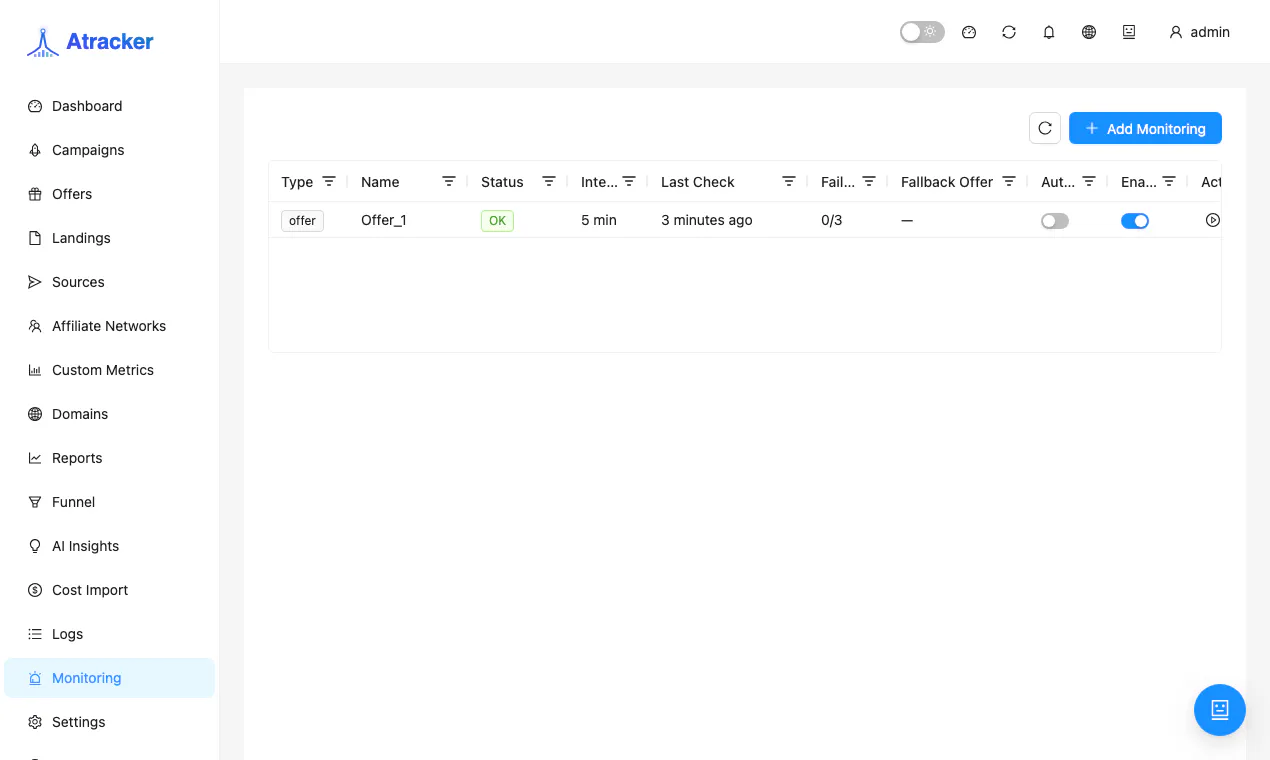Screen dimensions: 1270x760
Task: Open the Type column filter icon
Action: pyautogui.click(x=329, y=181)
